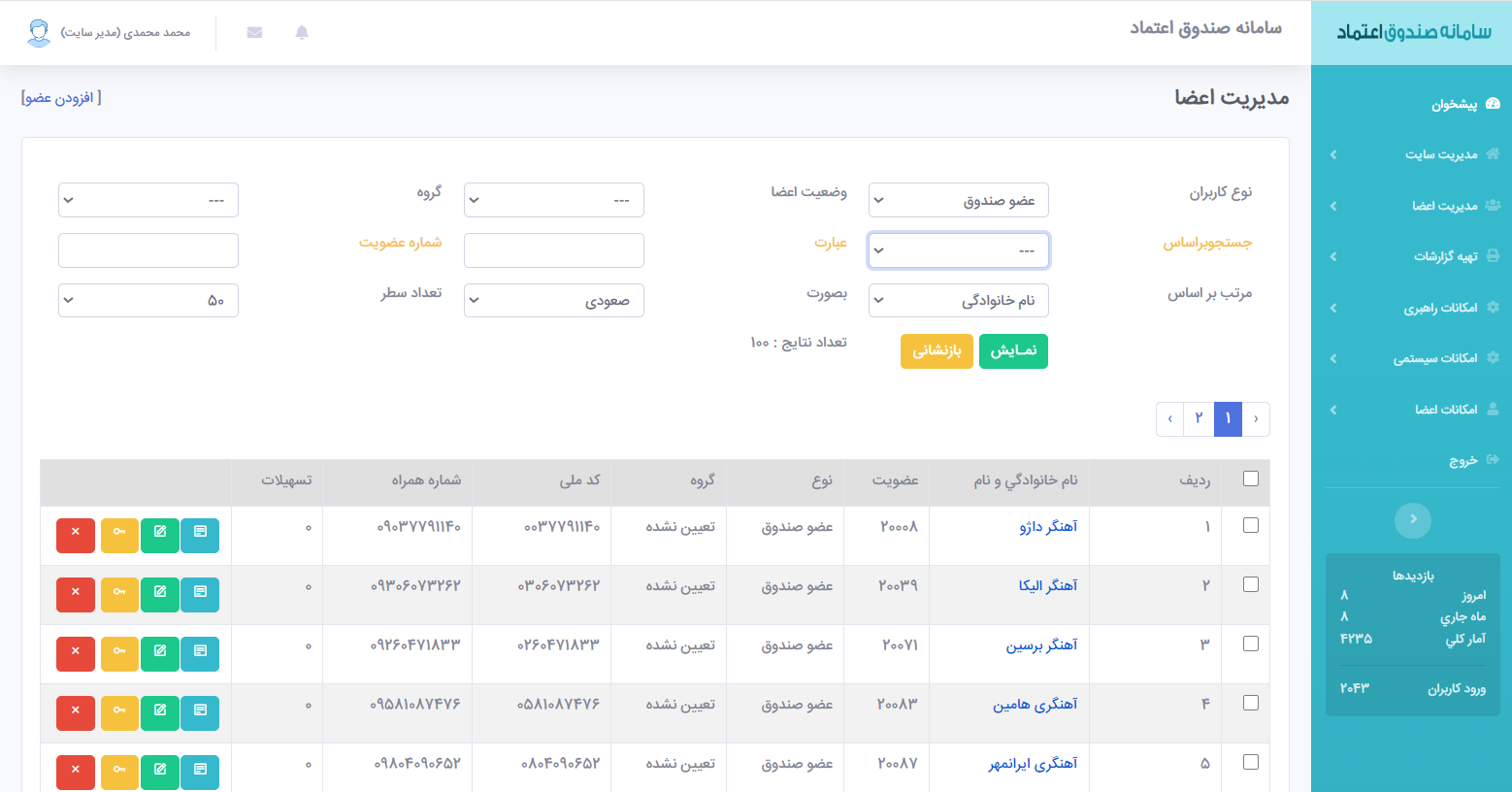The image size is (1512, 792).
Task: Edit icon for آهنگر الیکا row
Action: click(160, 595)
